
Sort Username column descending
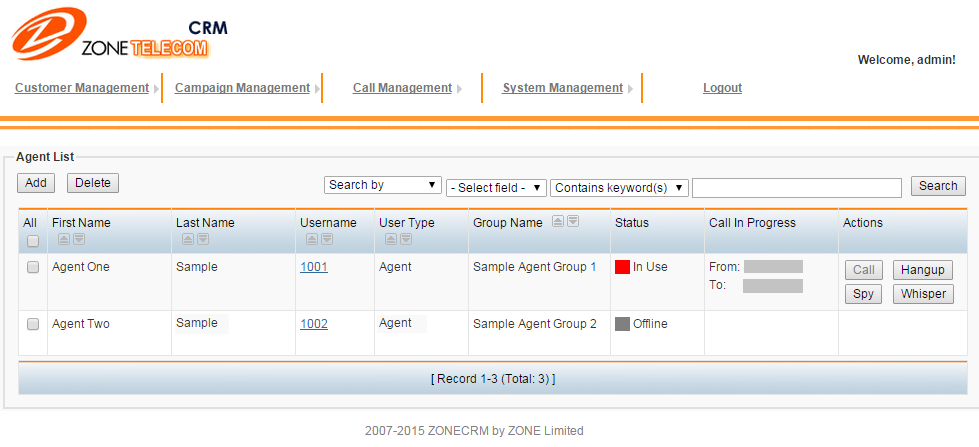coord(326,240)
